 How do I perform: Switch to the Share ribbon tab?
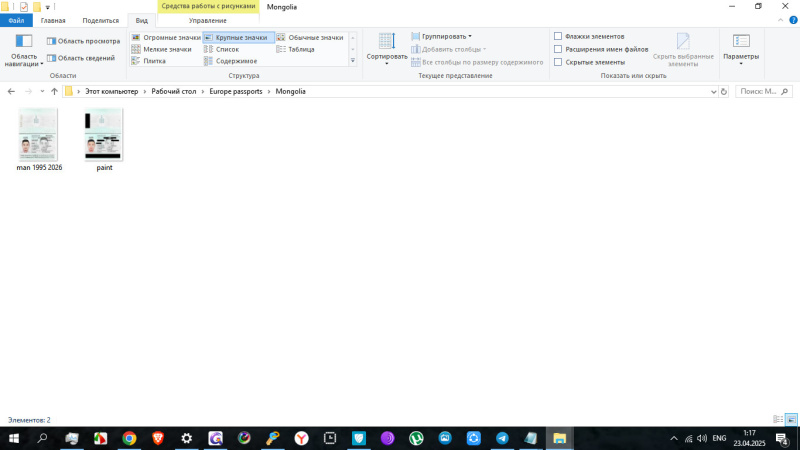click(100, 20)
